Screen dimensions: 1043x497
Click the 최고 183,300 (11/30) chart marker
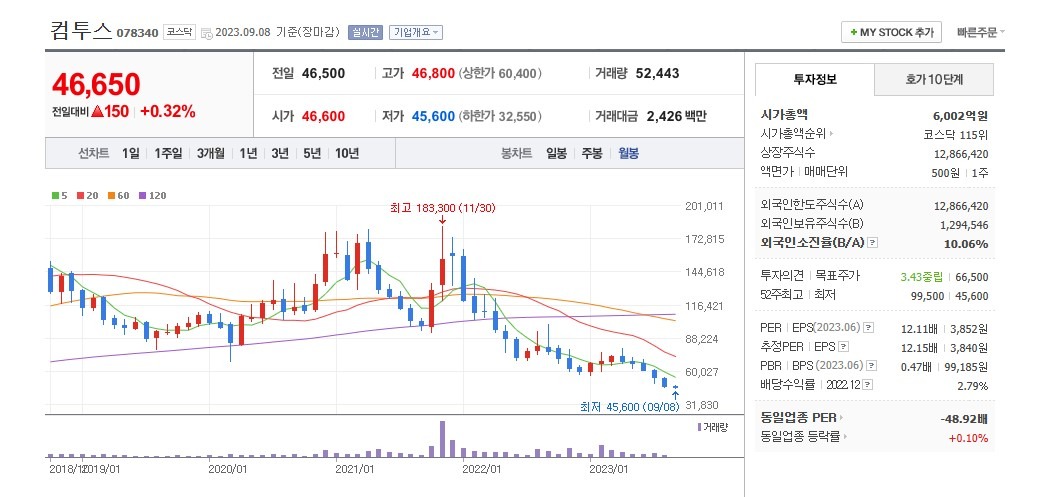[x=442, y=208]
